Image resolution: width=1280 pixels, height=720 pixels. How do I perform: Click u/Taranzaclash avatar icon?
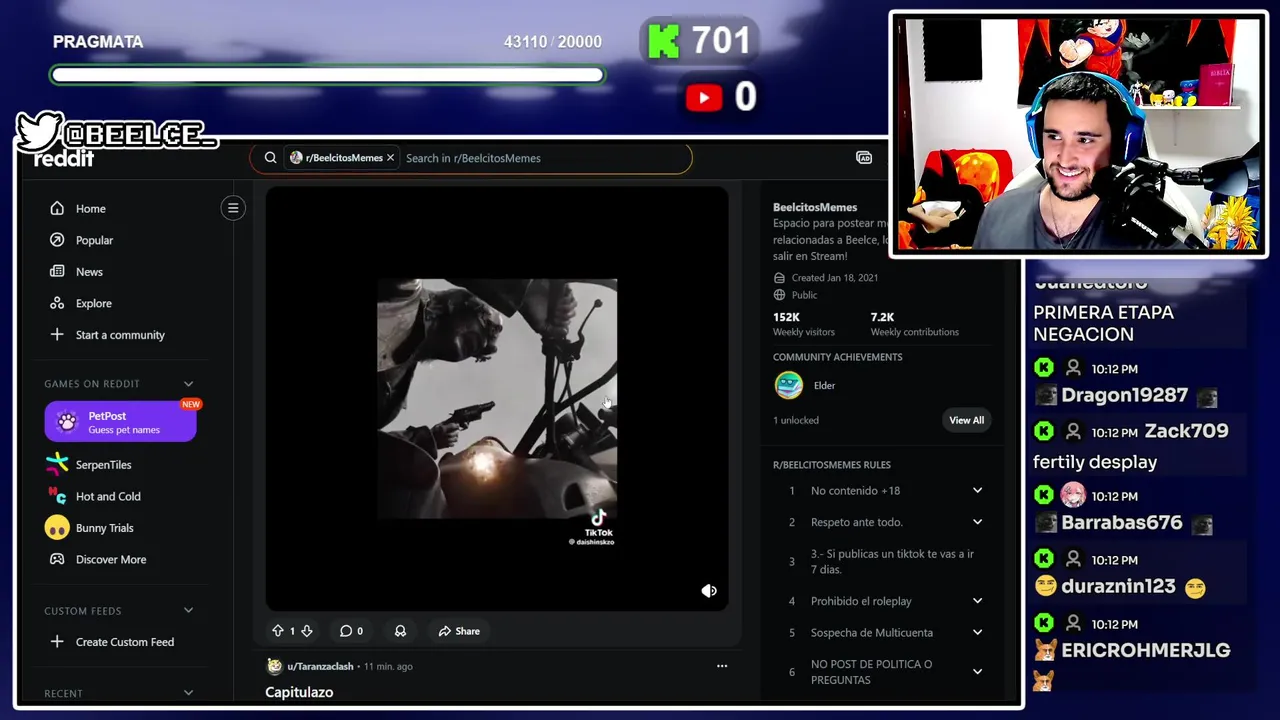[274, 666]
